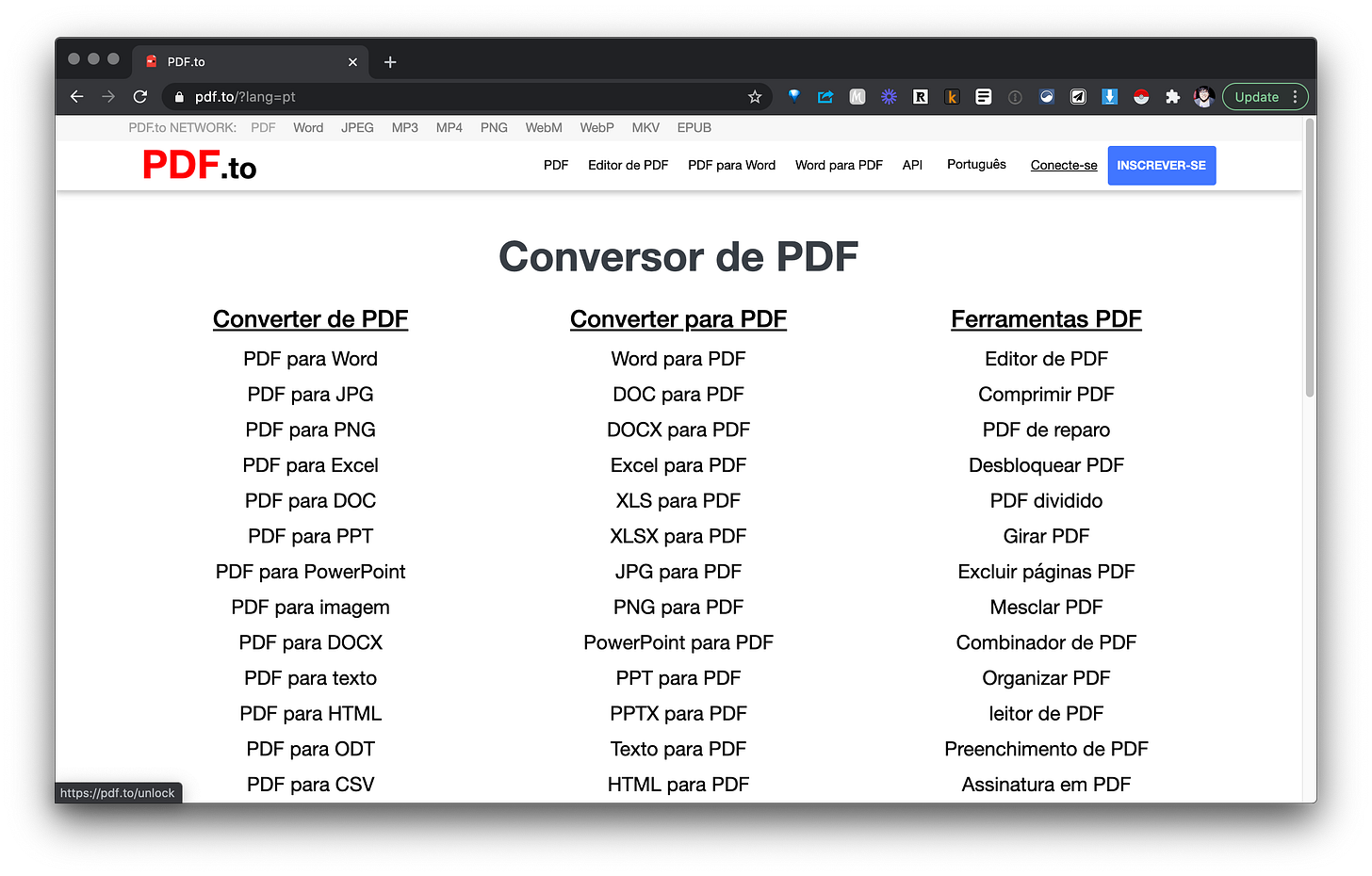
Task: Choose XLSX para PDF converter
Action: (x=678, y=537)
